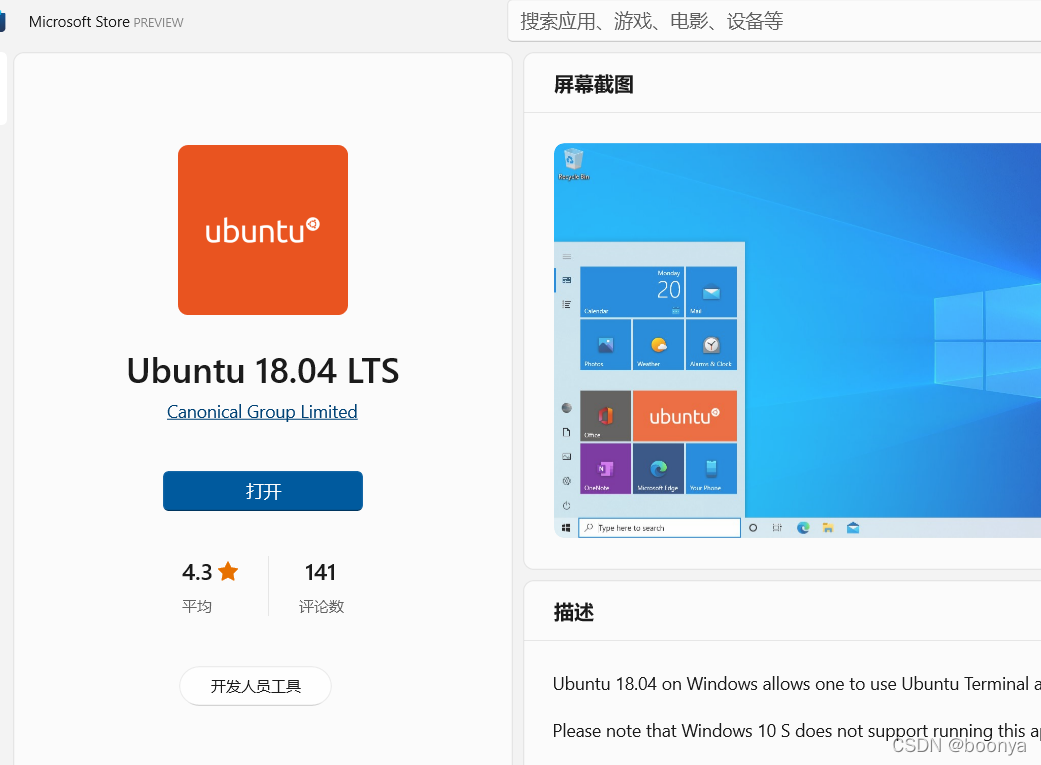Click the 4.3 average rating value

pyautogui.click(x=197, y=572)
